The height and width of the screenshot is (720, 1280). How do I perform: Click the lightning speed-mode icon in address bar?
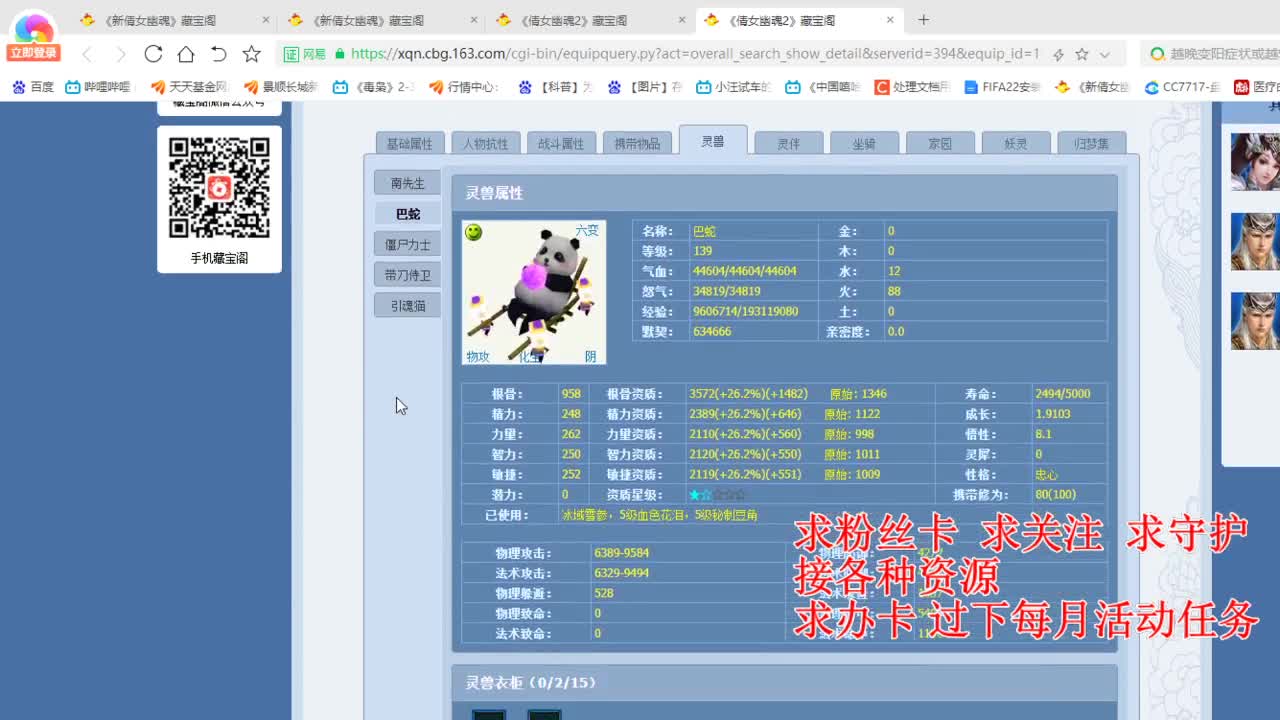1059,54
